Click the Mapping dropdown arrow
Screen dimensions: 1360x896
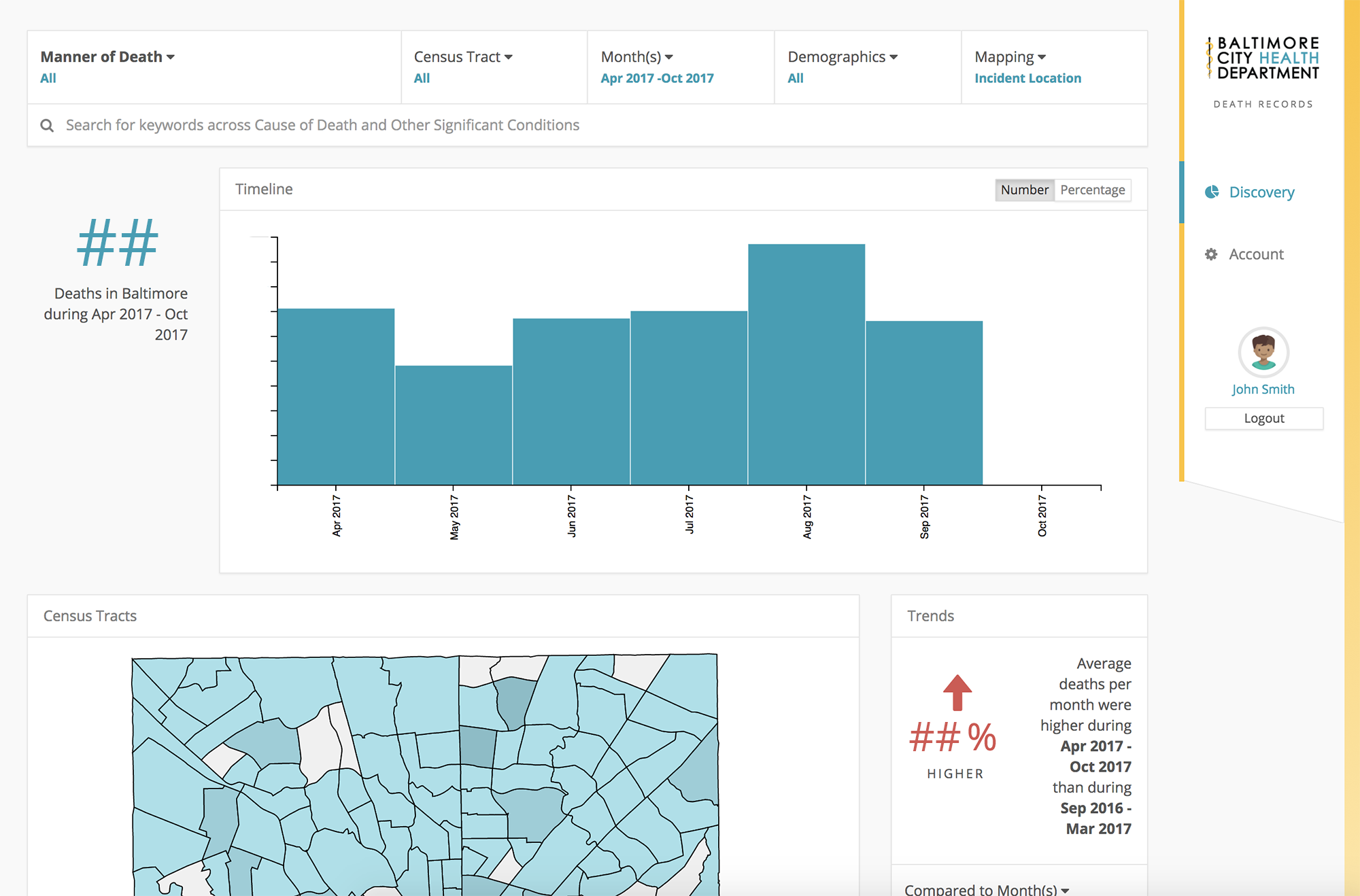click(1042, 57)
